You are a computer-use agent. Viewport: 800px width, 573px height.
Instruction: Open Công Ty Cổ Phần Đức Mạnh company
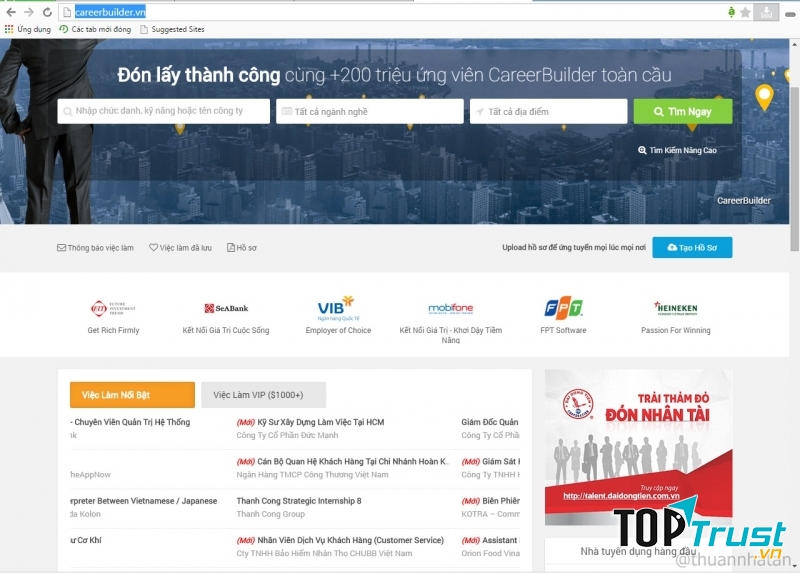pyautogui.click(x=287, y=435)
